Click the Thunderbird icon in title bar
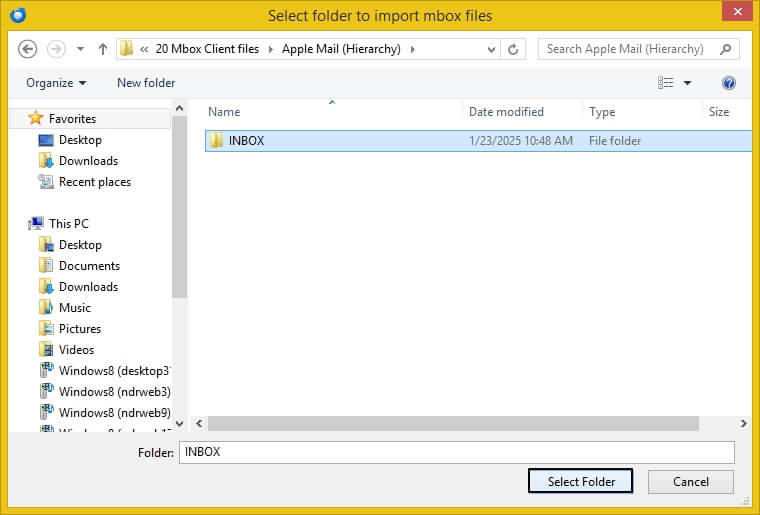This screenshot has height=515, width=760. [16, 15]
